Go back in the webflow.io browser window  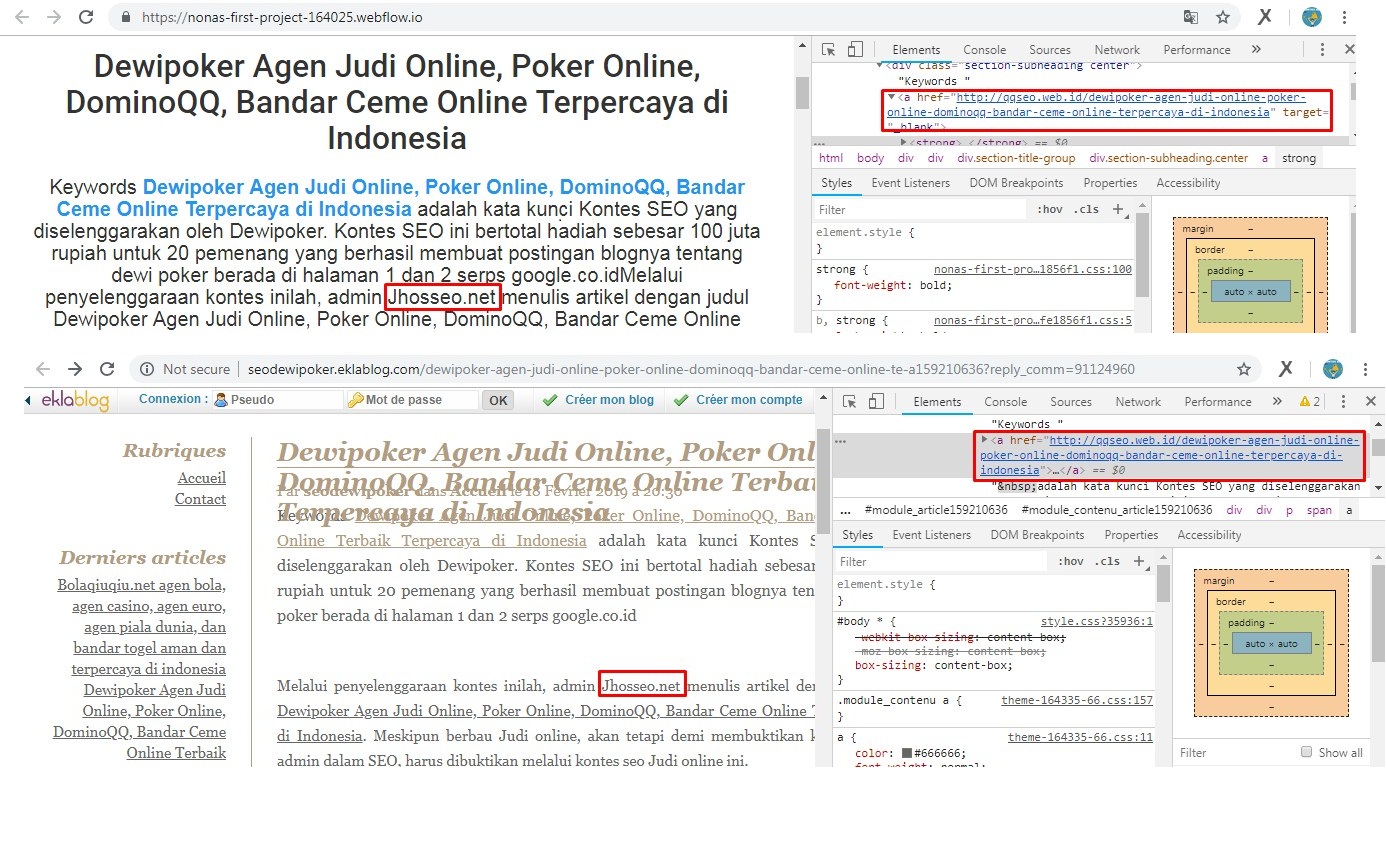coord(23,17)
